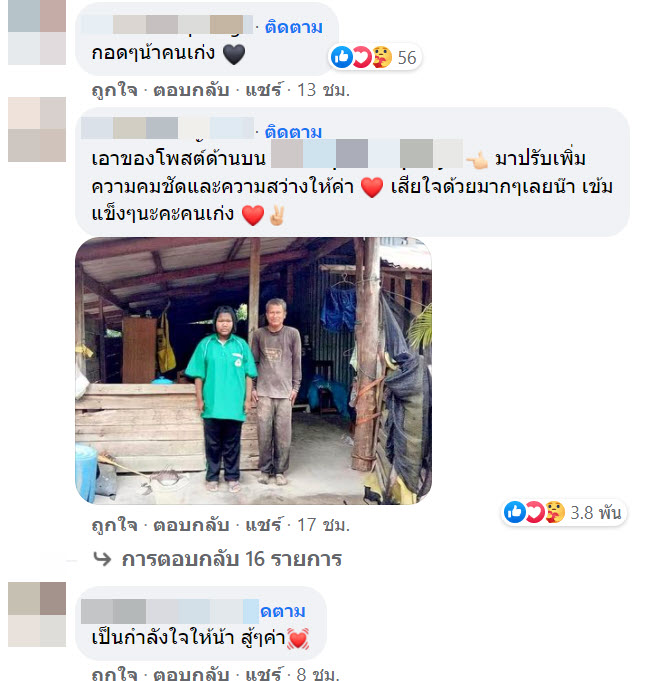The width and height of the screenshot is (661, 681).
Task: Click the care emoji beside 3.8 พัน
Action: point(555,512)
